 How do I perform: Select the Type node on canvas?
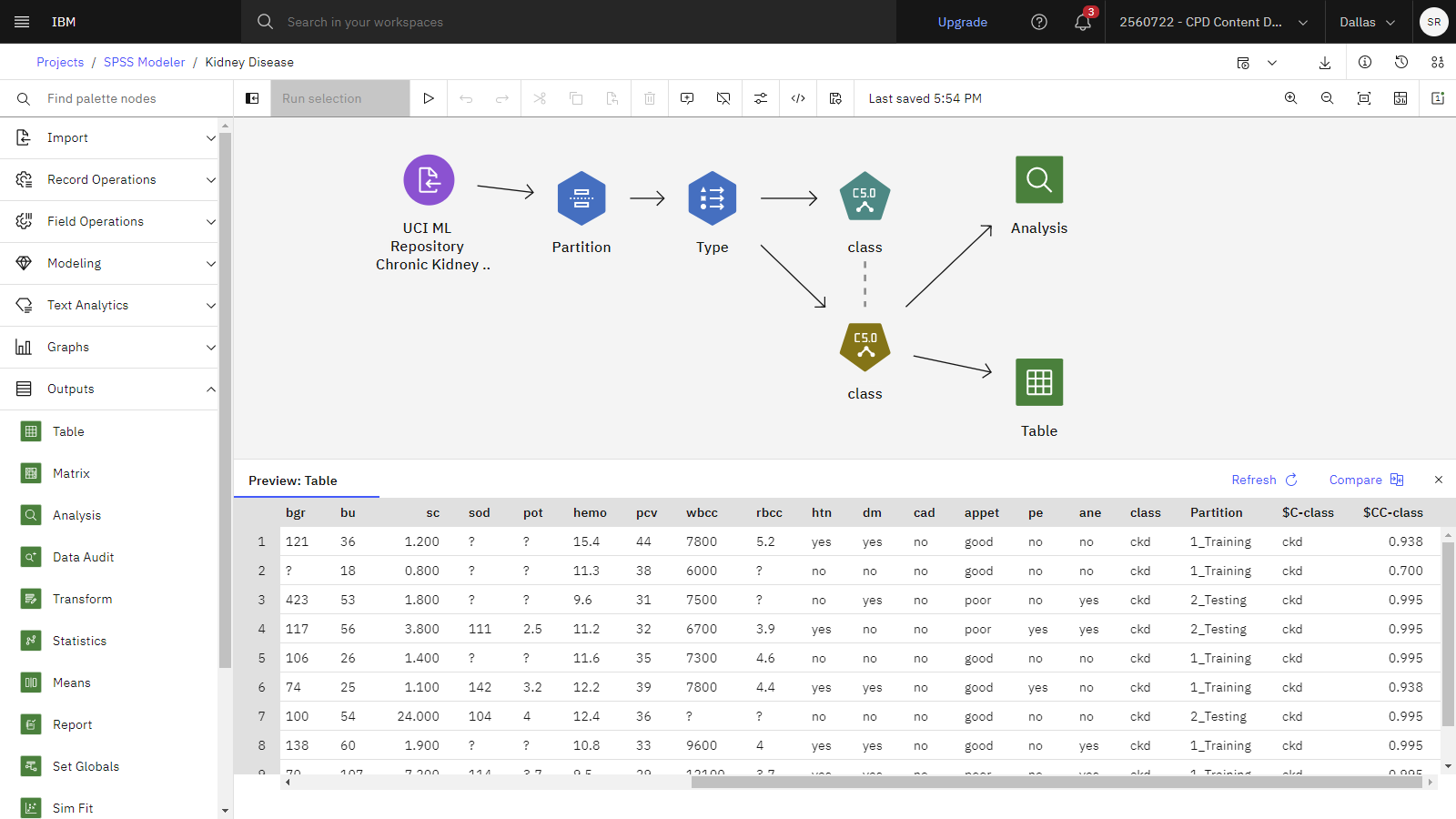click(713, 198)
